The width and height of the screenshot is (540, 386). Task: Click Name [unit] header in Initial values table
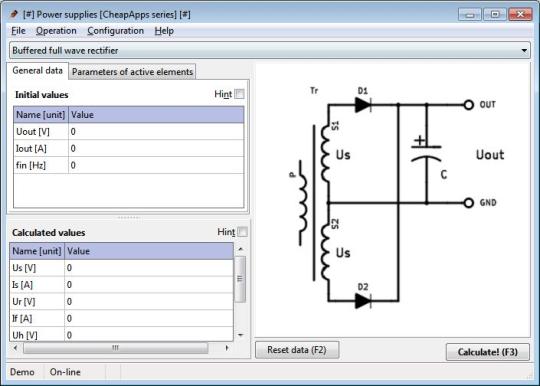[41, 115]
